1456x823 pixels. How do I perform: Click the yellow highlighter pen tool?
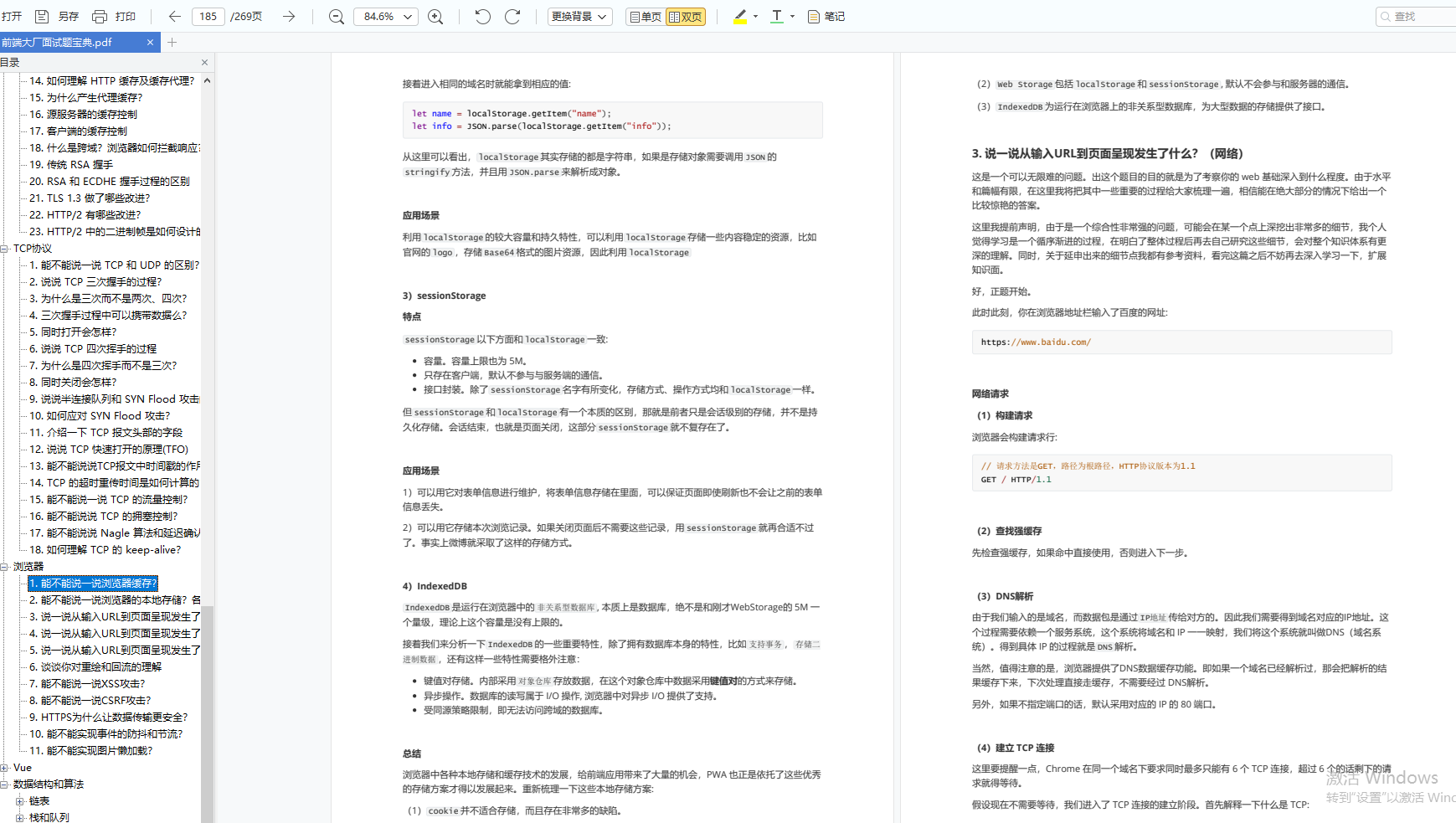point(740,16)
